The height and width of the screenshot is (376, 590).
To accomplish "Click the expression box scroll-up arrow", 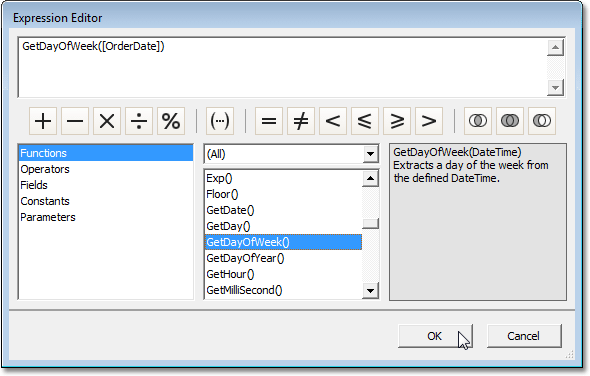I will [555, 47].
